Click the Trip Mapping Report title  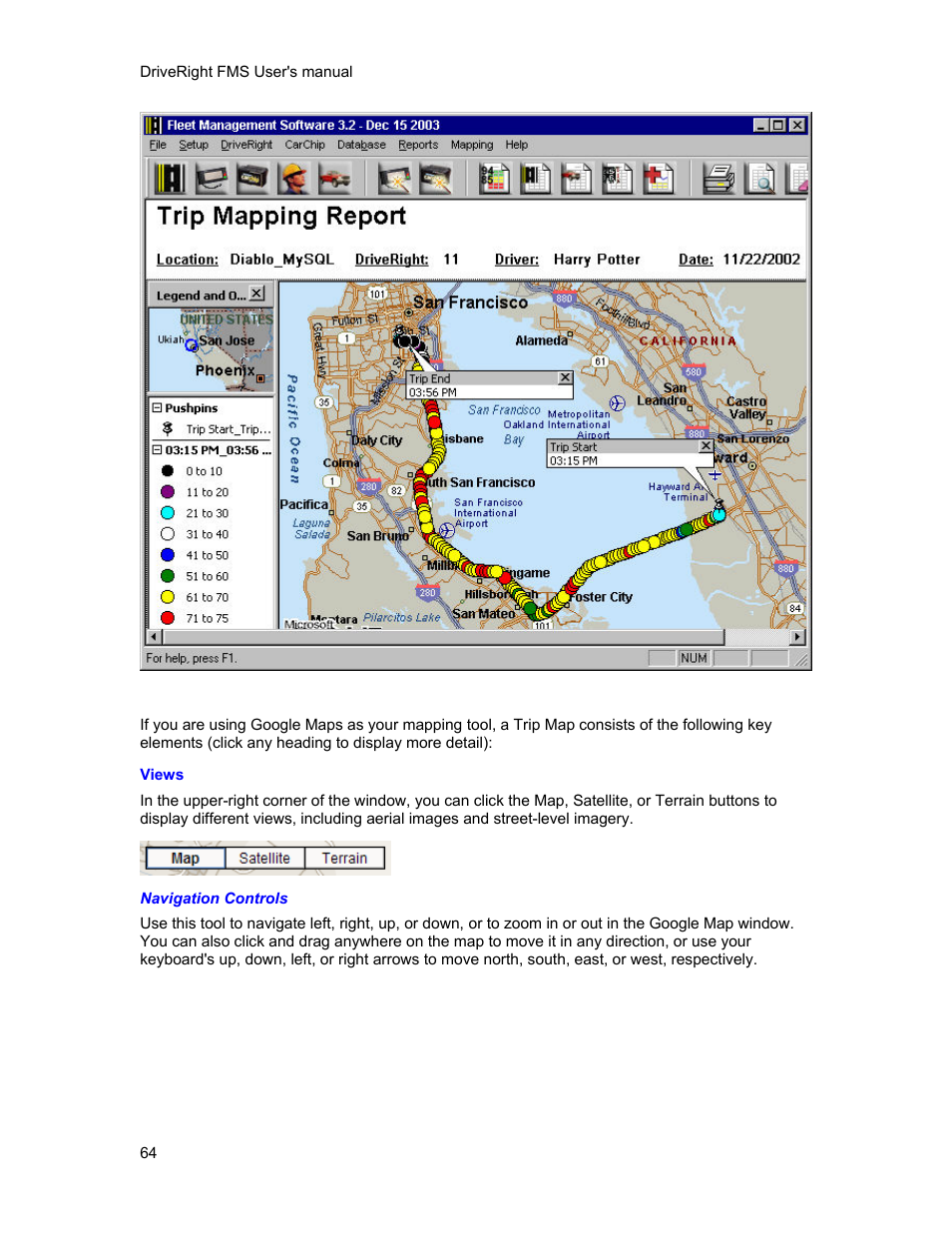(x=281, y=217)
